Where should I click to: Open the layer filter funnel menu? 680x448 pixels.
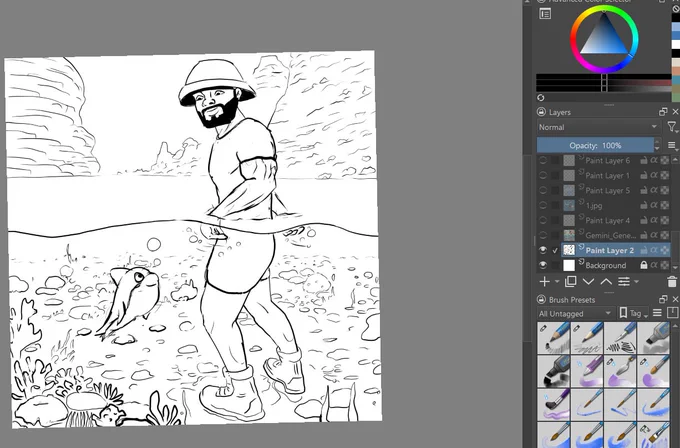(x=672, y=127)
